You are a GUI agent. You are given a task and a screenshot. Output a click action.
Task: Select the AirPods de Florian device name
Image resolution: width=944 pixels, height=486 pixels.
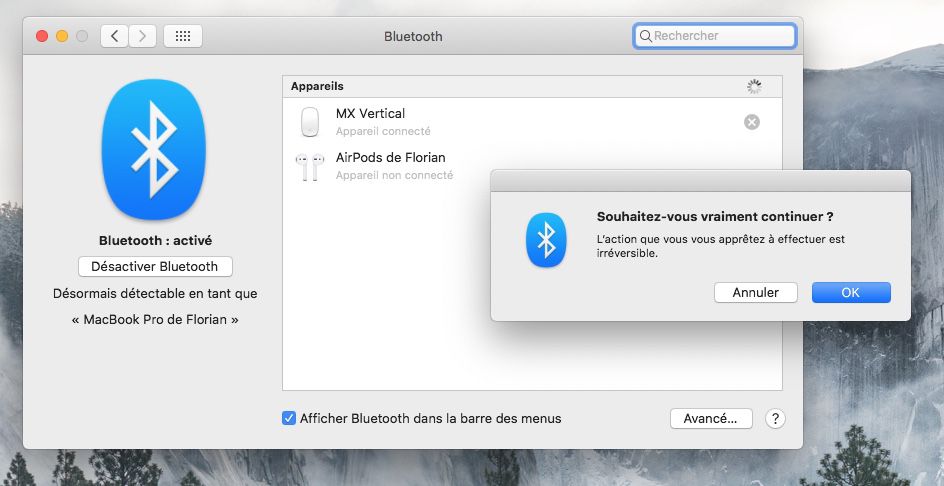pyautogui.click(x=390, y=157)
